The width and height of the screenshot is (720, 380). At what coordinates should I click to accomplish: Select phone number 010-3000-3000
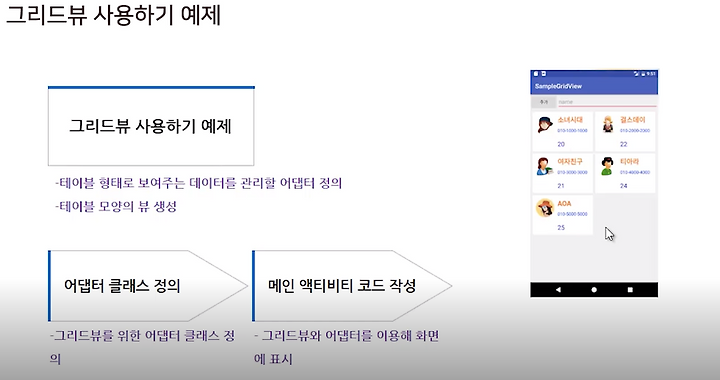point(572,173)
